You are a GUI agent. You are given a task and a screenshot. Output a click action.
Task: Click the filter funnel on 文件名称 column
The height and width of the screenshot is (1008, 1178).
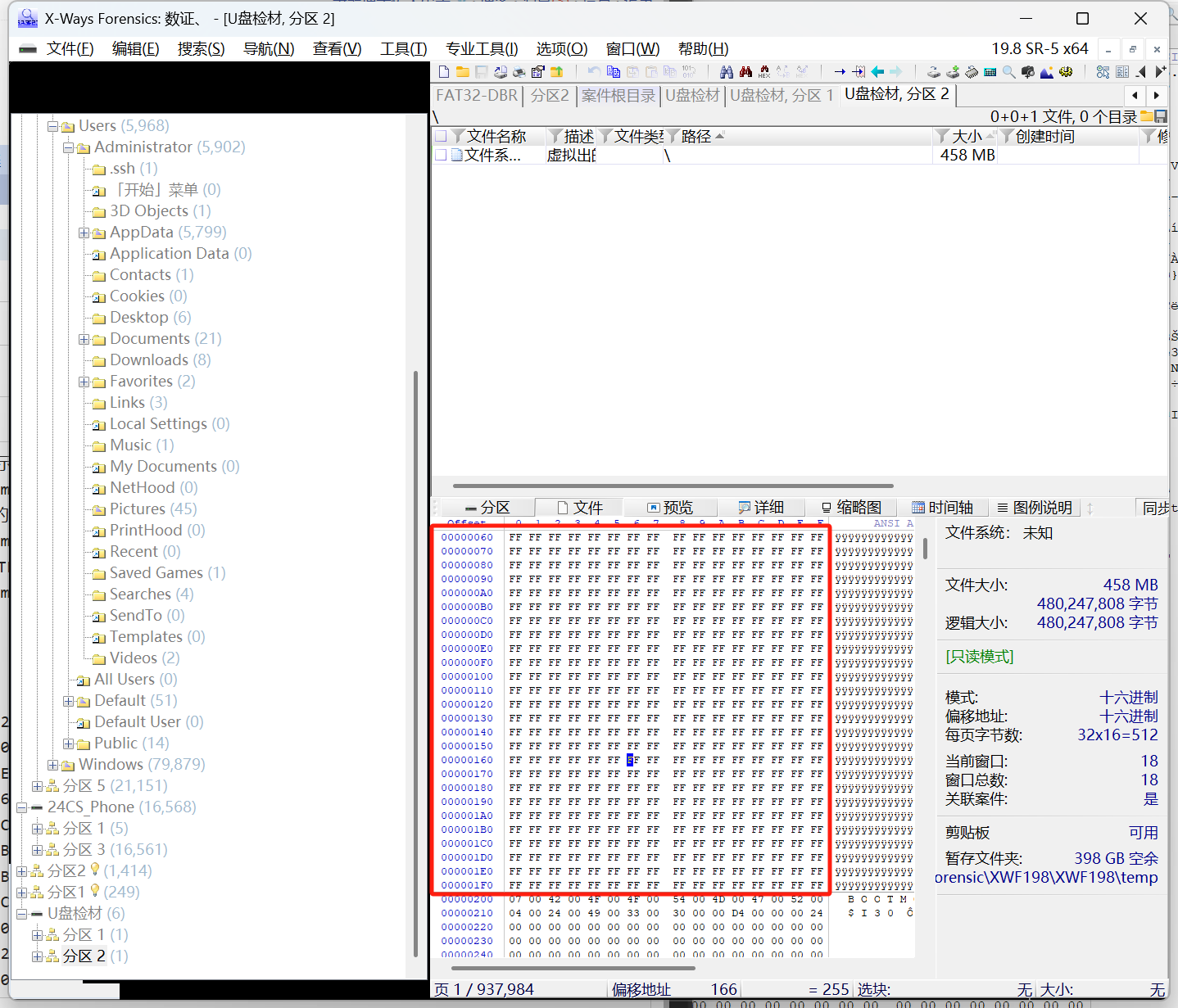pos(458,136)
